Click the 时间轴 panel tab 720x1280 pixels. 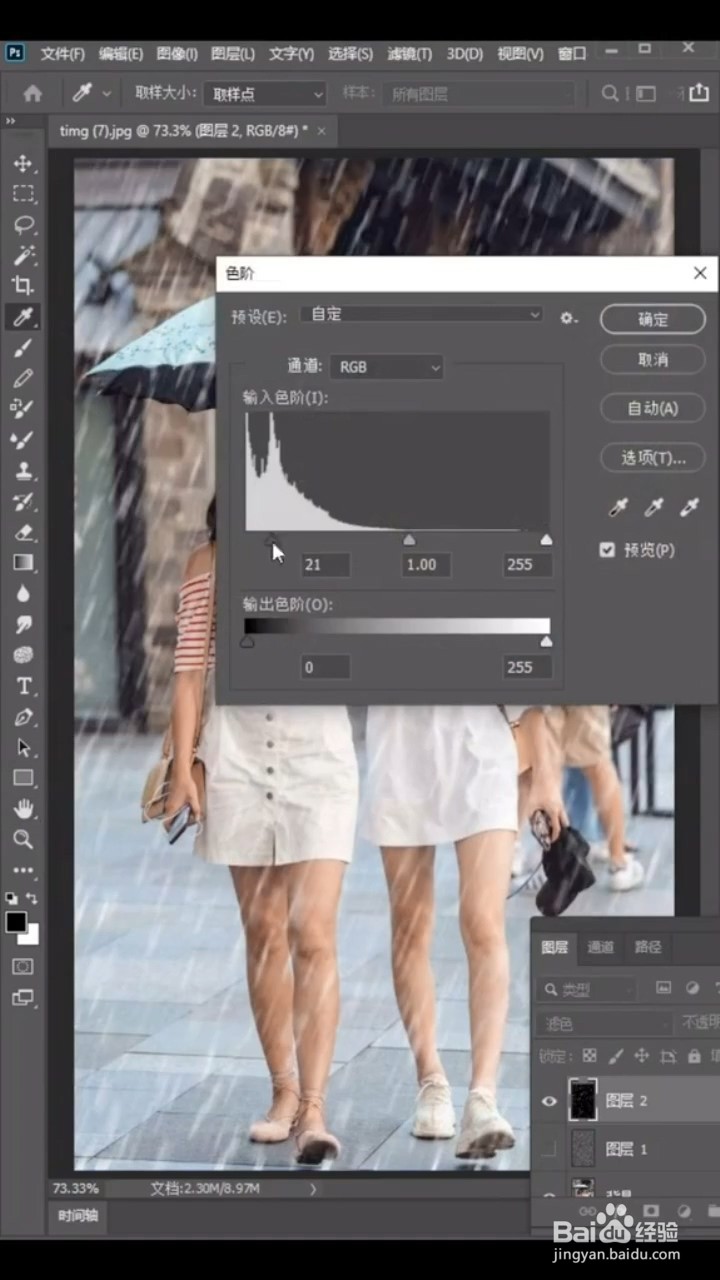[x=77, y=1217]
